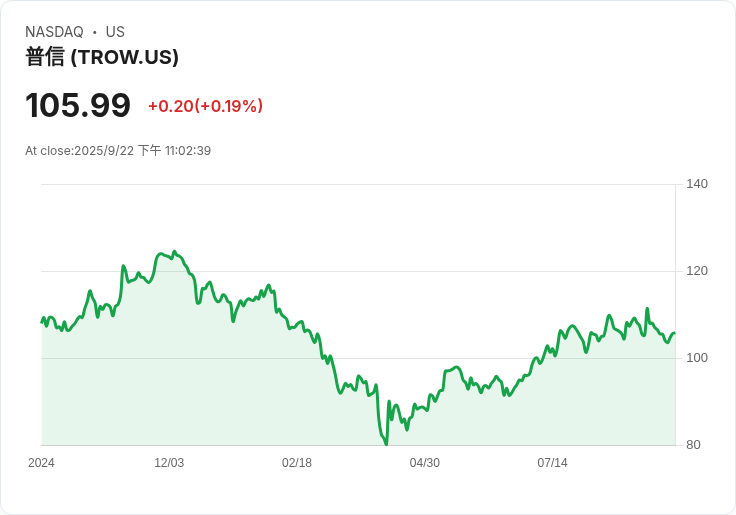Open the 普信 (TROW.US) stock title
The image size is (736, 515).
pos(102,57)
